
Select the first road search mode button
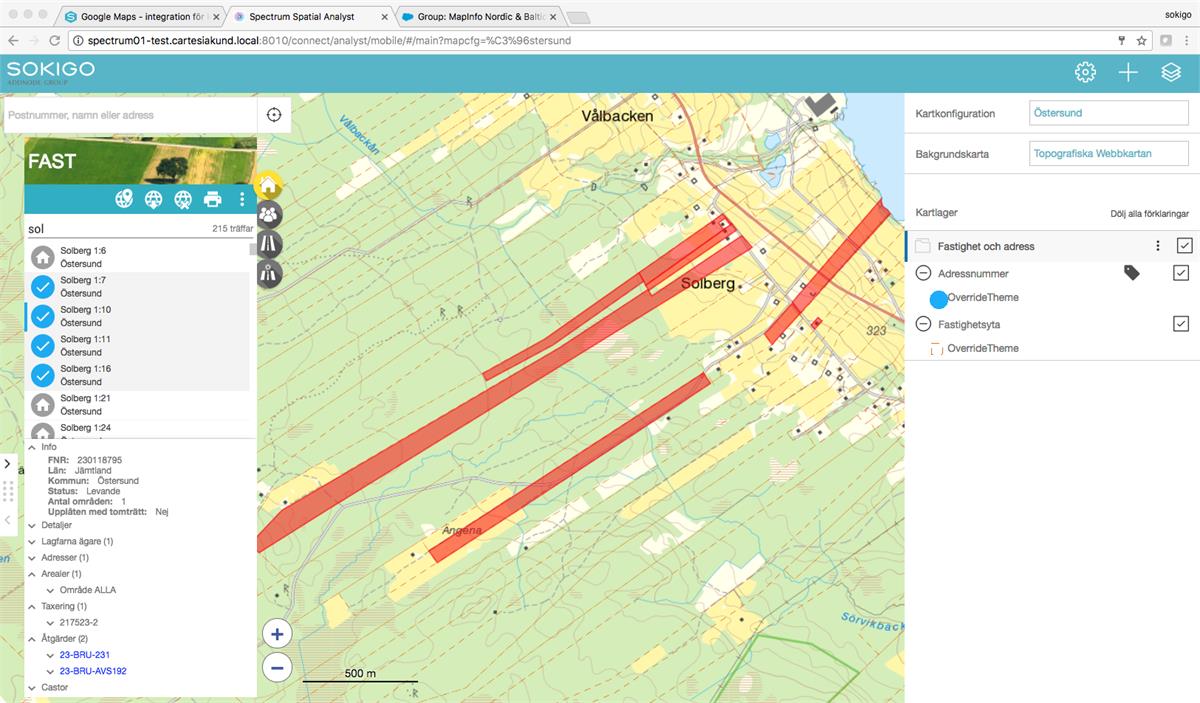pyautogui.click(x=269, y=244)
